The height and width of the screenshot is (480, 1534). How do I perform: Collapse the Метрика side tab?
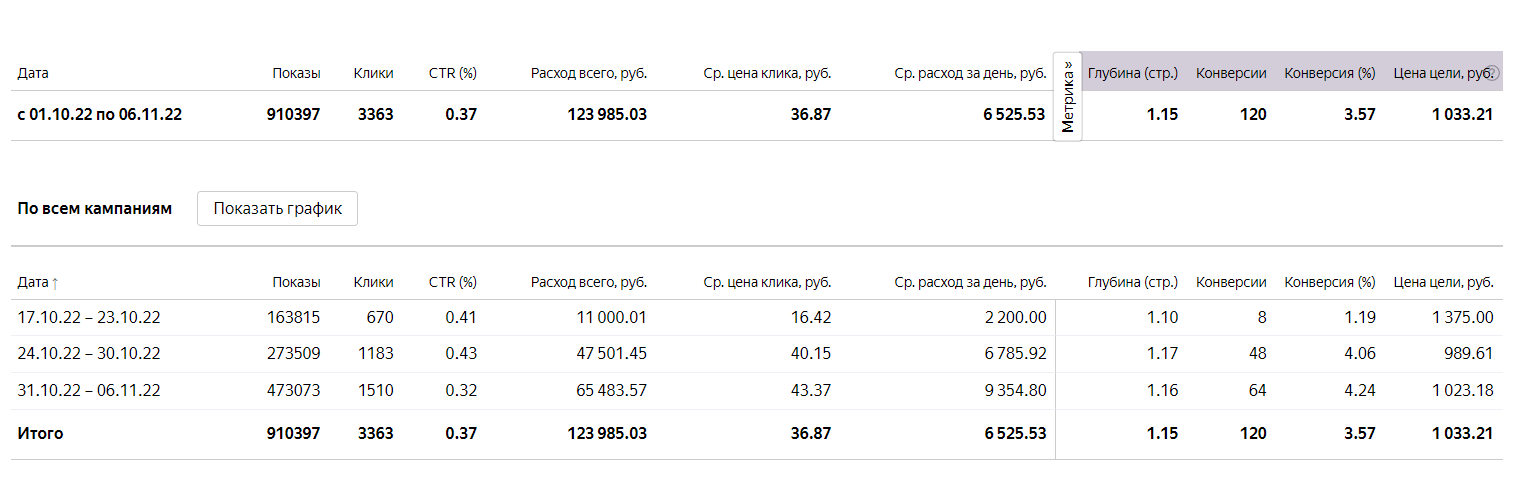pos(1068,97)
